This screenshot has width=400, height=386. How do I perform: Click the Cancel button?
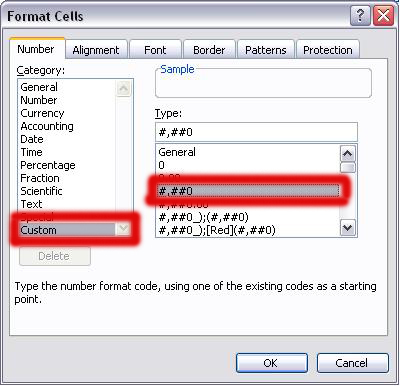(352, 363)
